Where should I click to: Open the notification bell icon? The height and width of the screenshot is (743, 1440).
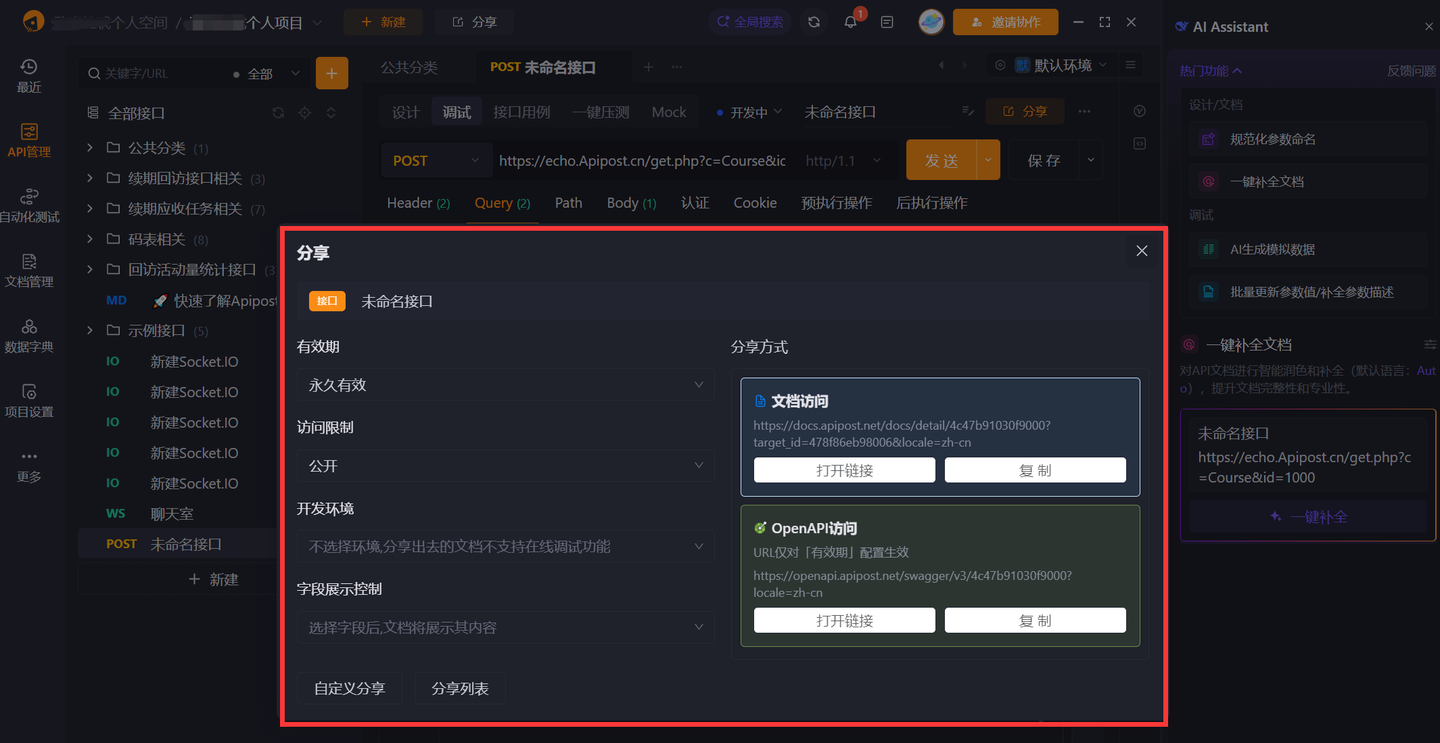pyautogui.click(x=850, y=22)
